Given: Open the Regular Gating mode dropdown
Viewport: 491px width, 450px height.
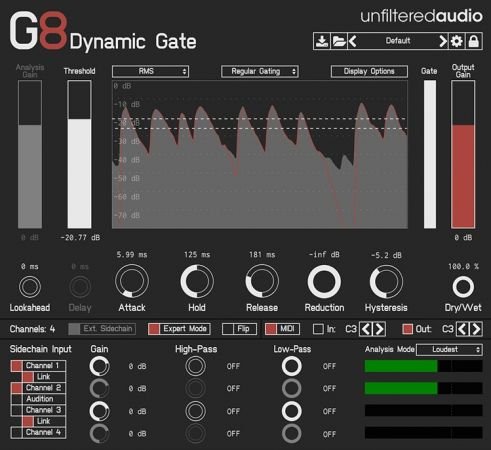Looking at the screenshot, I should click(x=260, y=71).
